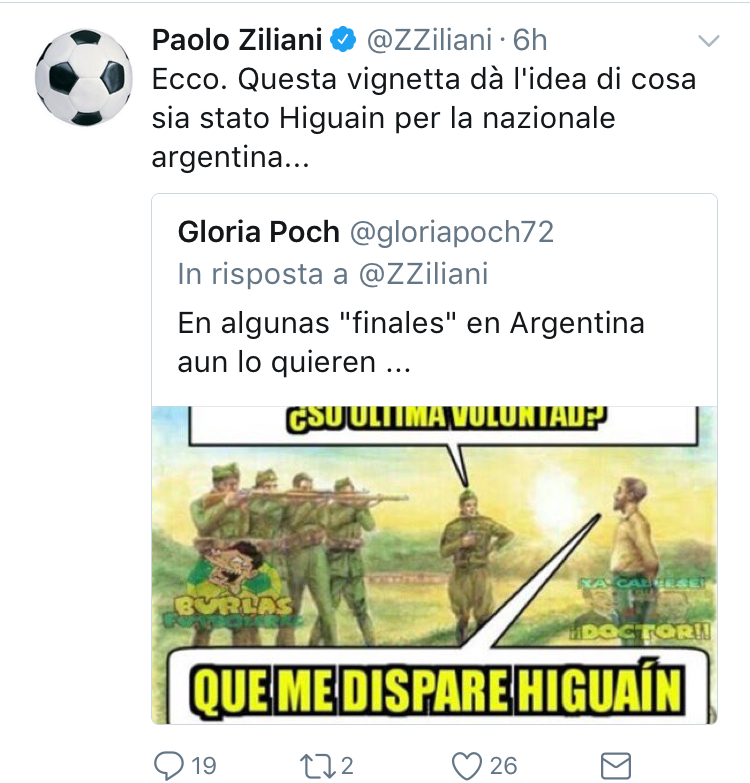Send tweet via the envelope message icon
This screenshot has width=750, height=783.
pos(615,766)
